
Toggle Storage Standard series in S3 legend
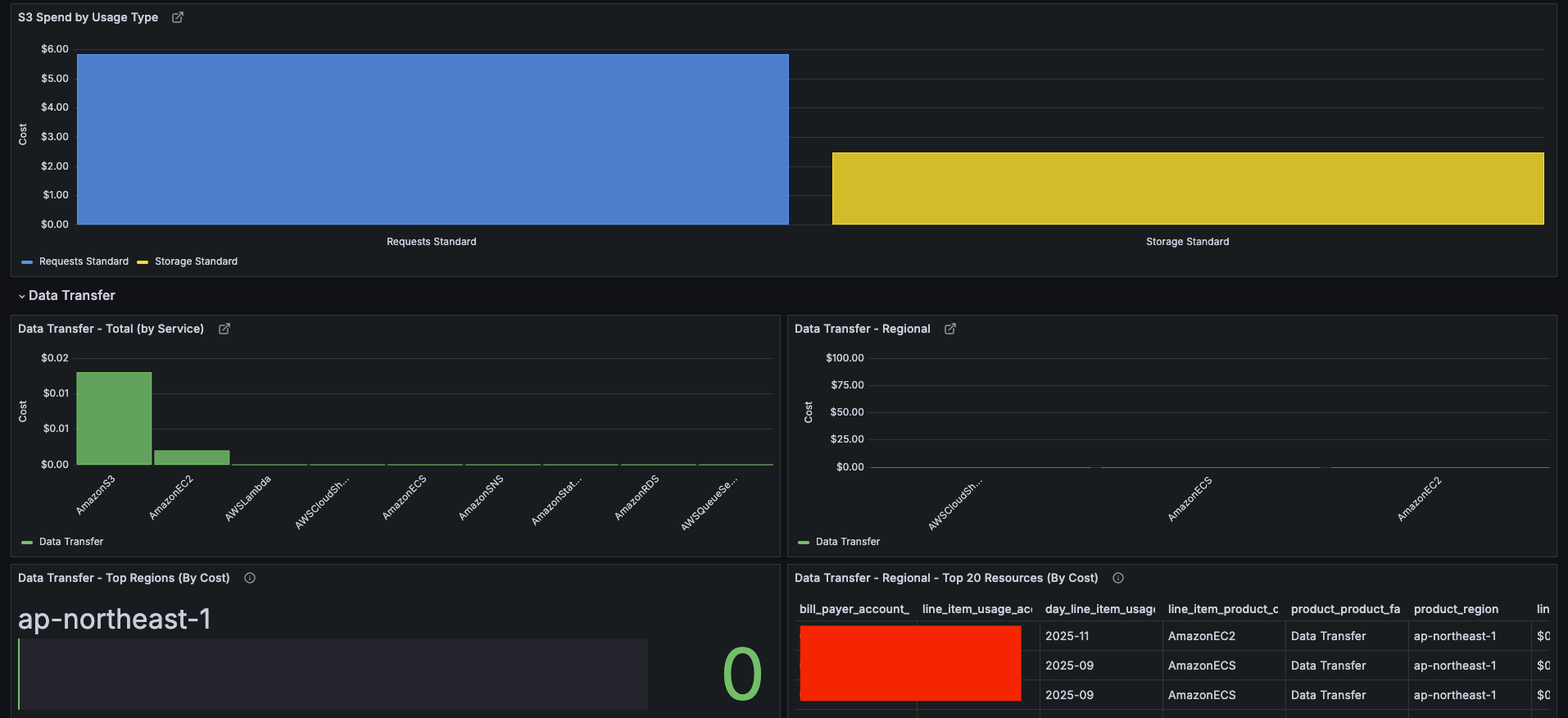tap(196, 261)
